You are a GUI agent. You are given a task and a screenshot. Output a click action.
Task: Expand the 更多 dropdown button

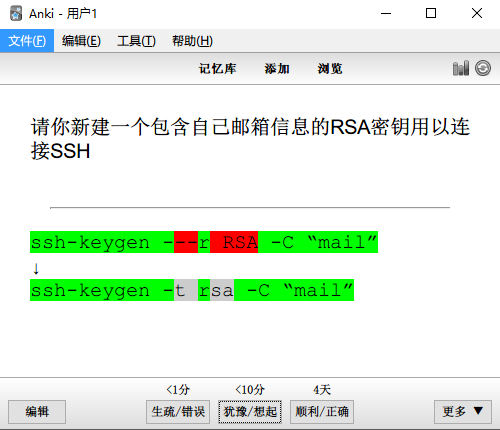tap(463, 412)
